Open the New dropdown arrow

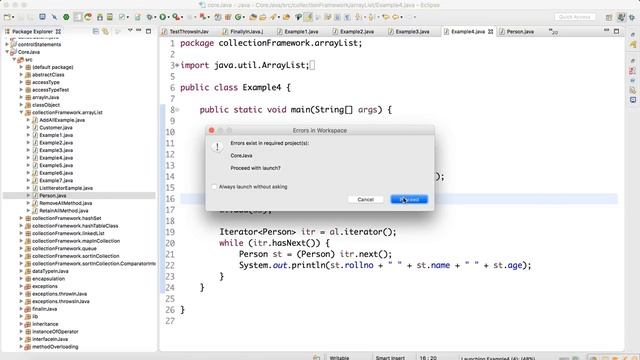pos(13,17)
